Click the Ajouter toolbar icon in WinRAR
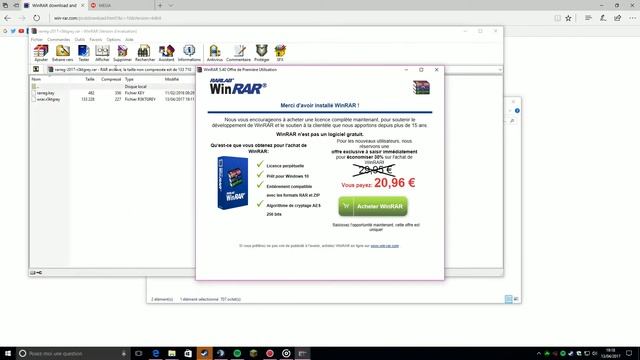Image resolution: width=640 pixels, height=360 pixels. 41,53
